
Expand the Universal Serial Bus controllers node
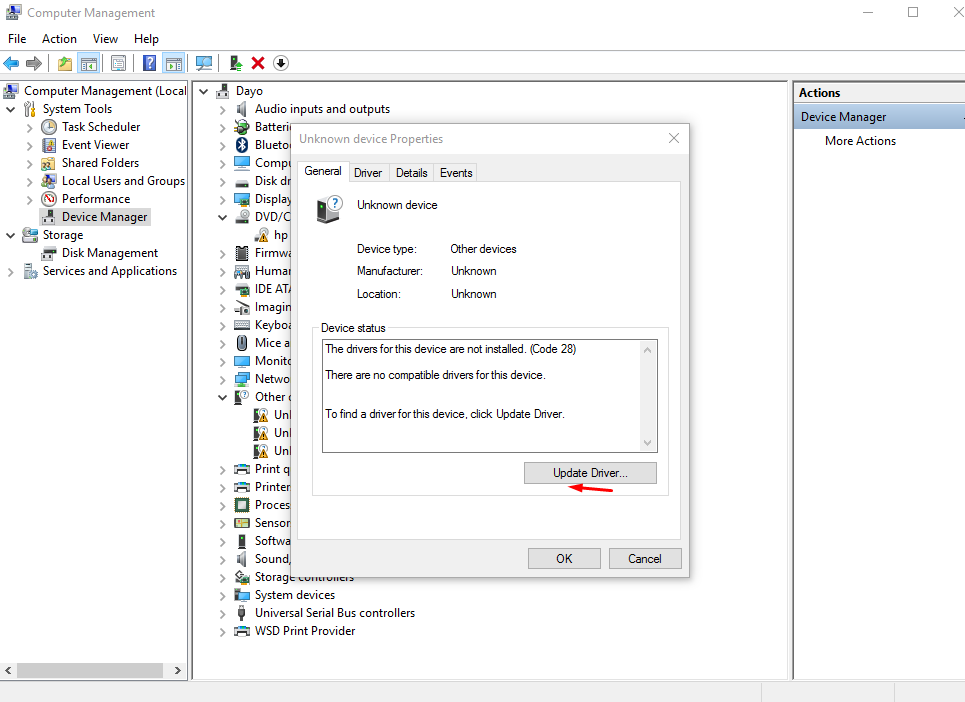pyautogui.click(x=222, y=613)
